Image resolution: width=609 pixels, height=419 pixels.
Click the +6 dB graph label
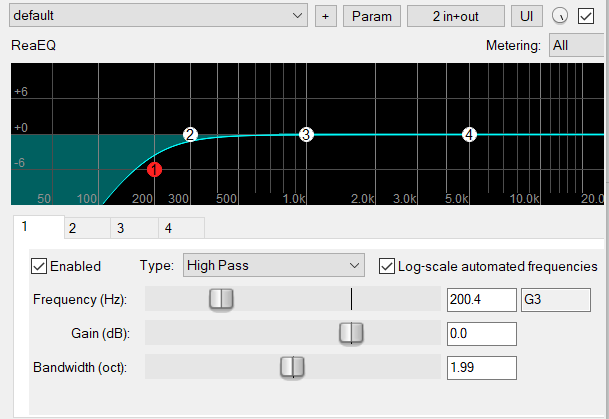coord(21,92)
